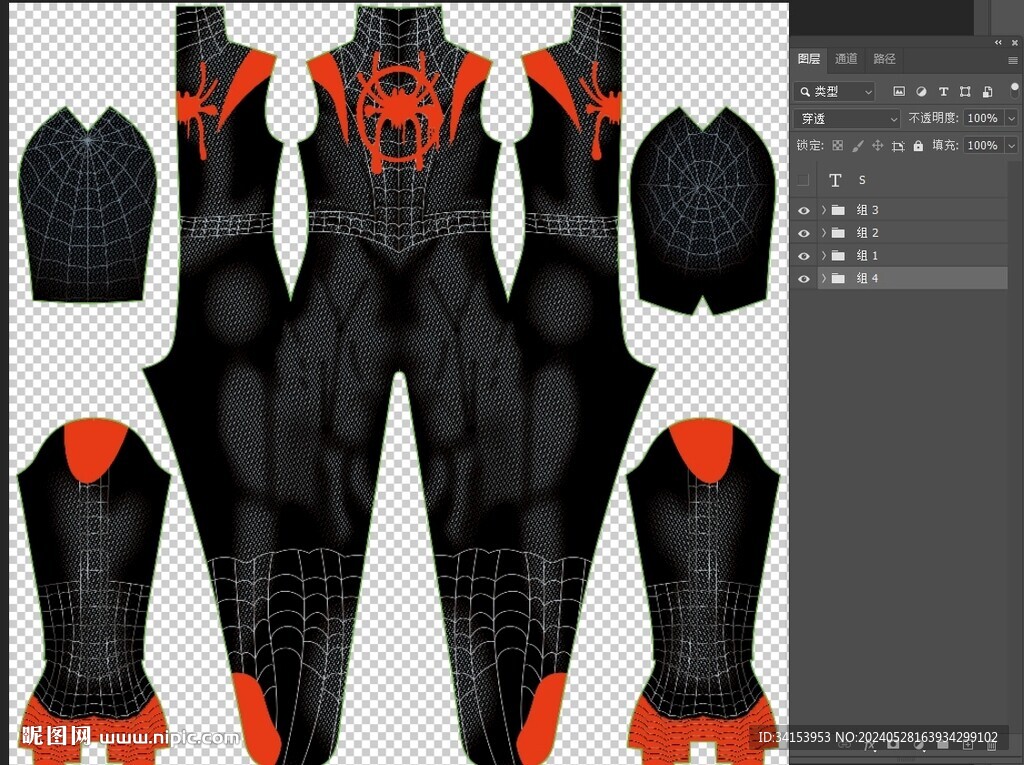Open the Layers panel options menu
Image resolution: width=1024 pixels, height=765 pixels.
[1013, 60]
